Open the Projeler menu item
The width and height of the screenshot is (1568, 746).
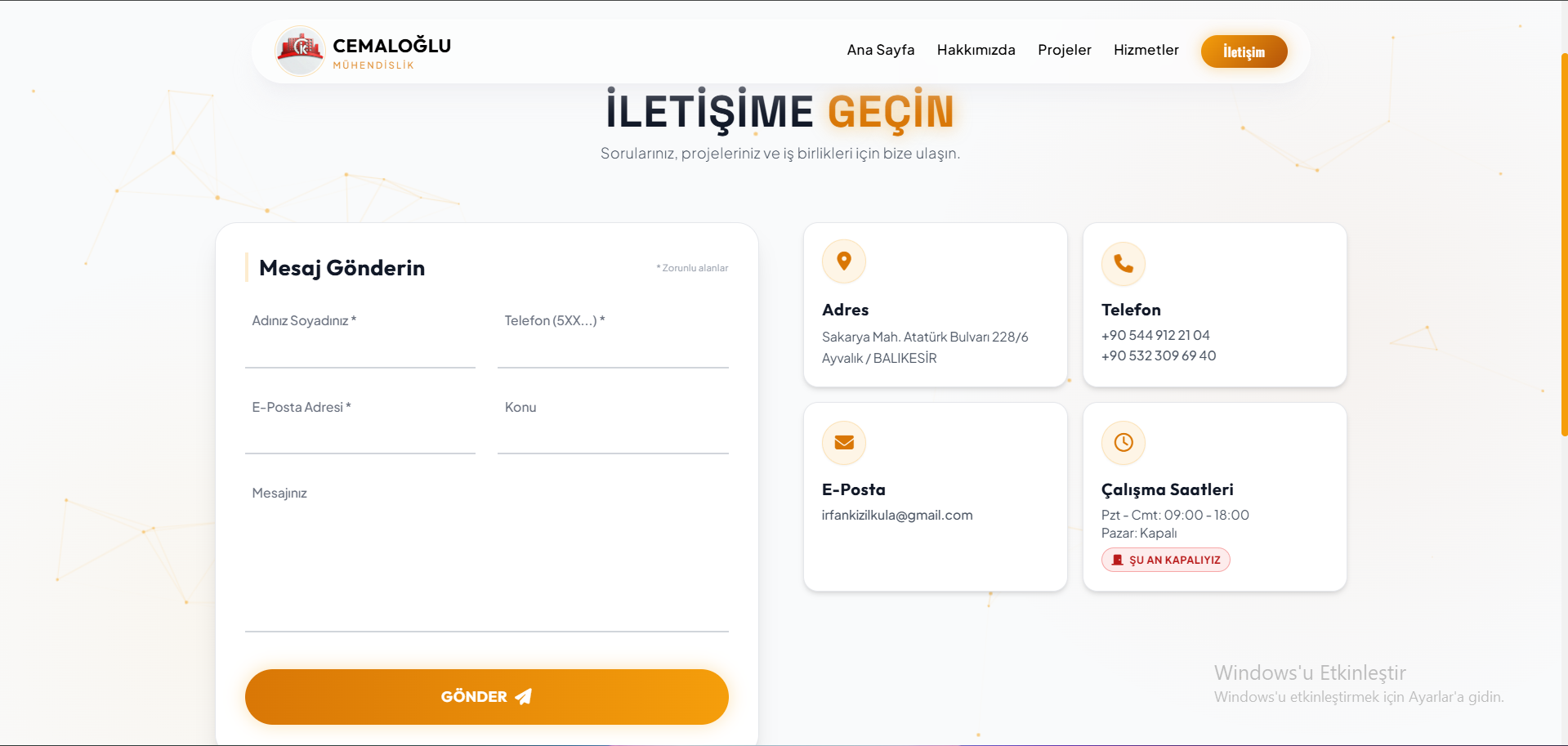[1064, 50]
